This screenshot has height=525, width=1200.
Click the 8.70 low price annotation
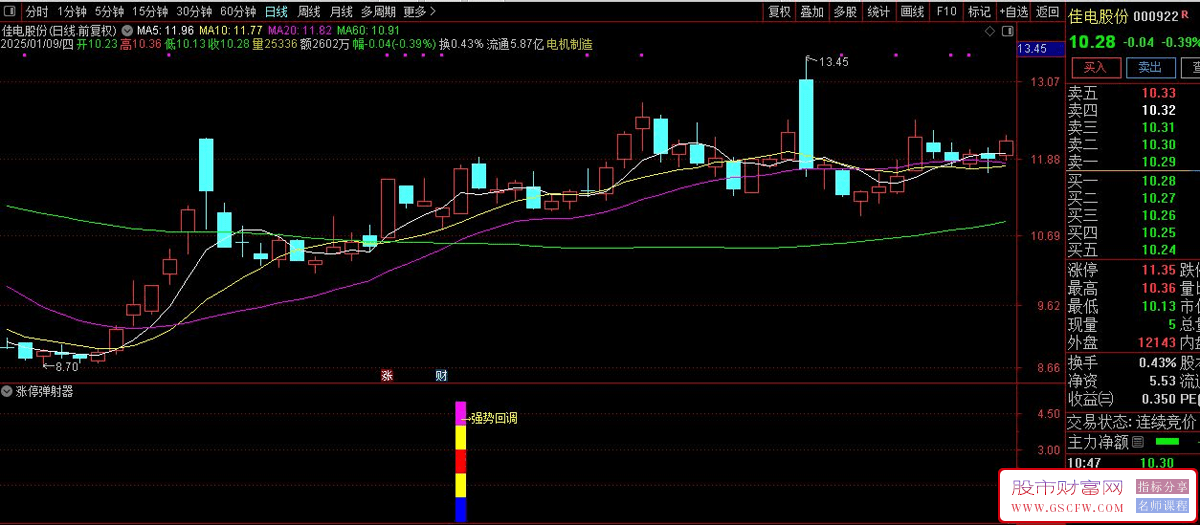click(66, 367)
